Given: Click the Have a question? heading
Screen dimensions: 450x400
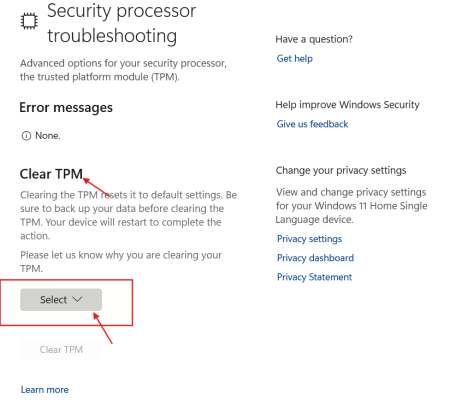Looking at the screenshot, I should point(314,39).
